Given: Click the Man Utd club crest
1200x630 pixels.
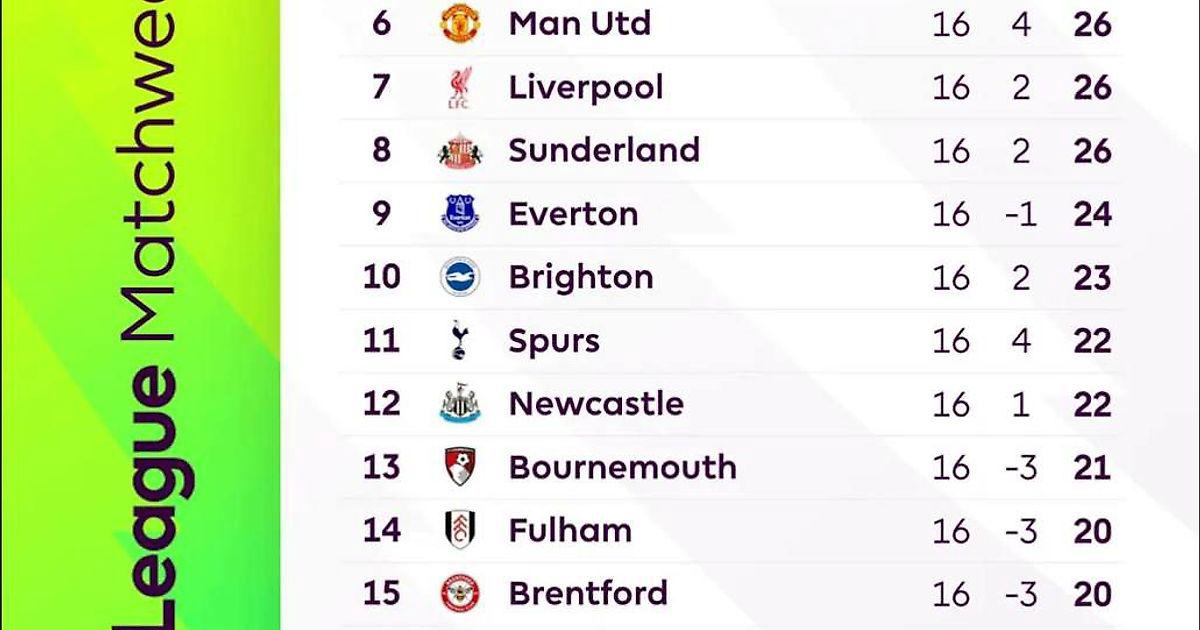Looking at the screenshot, I should coord(461,24).
